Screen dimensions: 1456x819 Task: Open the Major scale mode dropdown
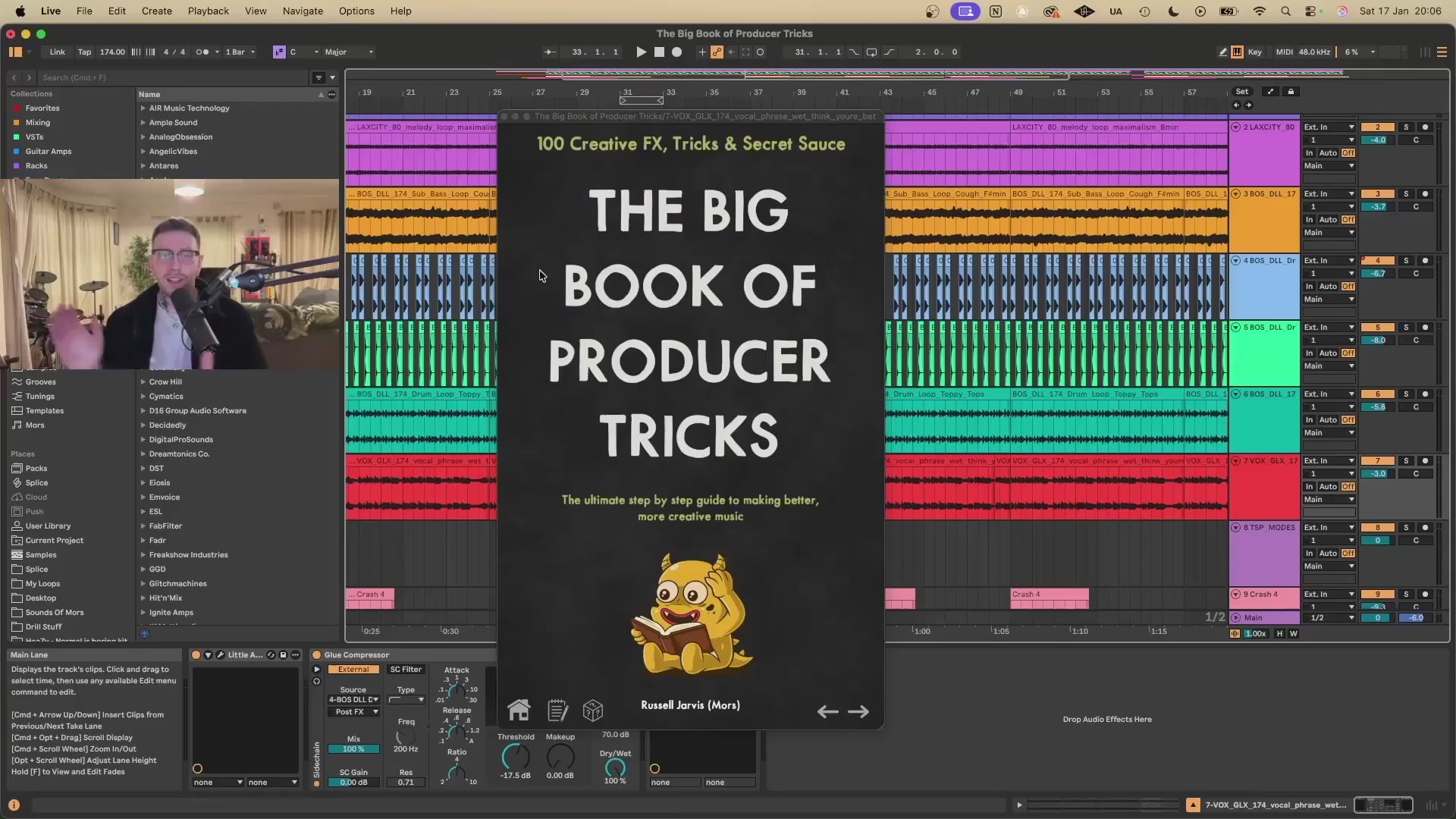pos(349,52)
